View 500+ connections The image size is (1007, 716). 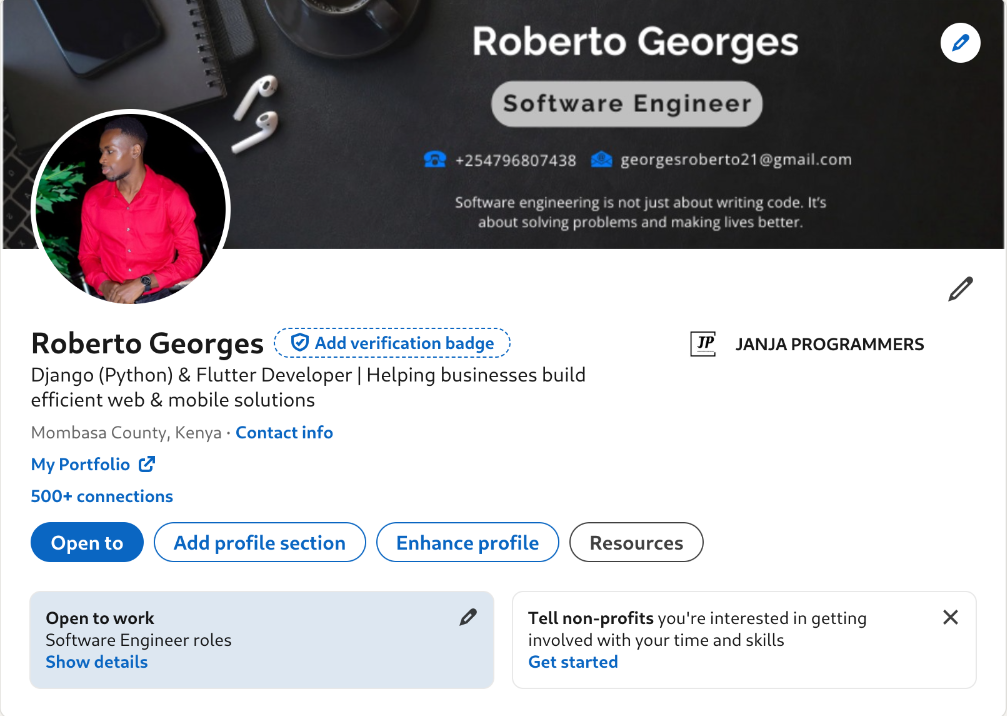[x=102, y=496]
